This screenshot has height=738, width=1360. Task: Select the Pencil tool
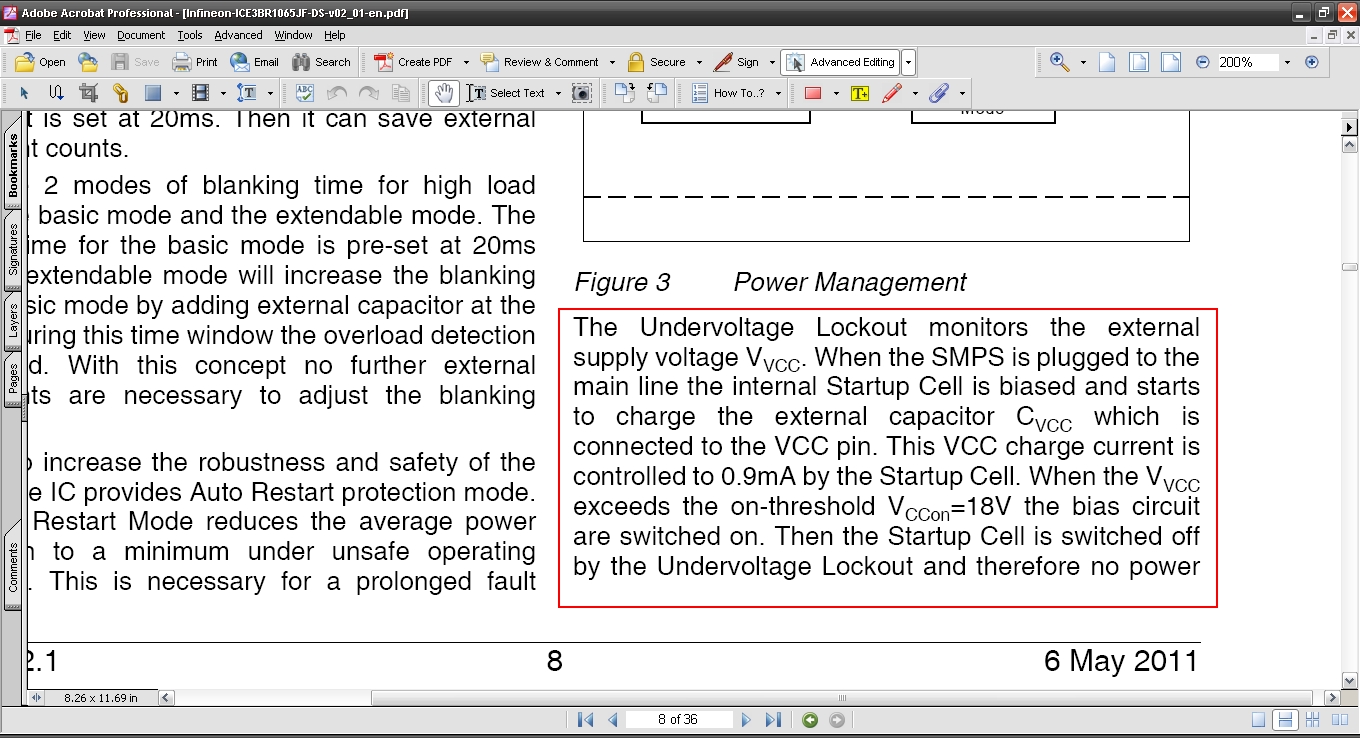click(x=891, y=93)
